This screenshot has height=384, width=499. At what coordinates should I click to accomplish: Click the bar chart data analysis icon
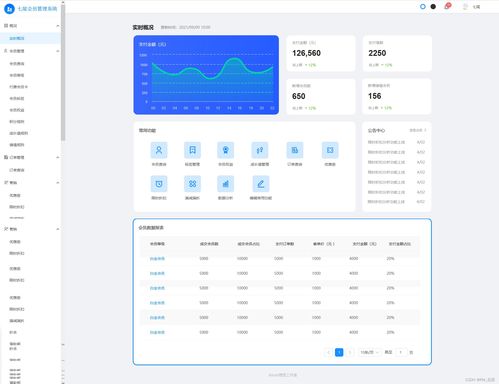pyautogui.click(x=226, y=184)
